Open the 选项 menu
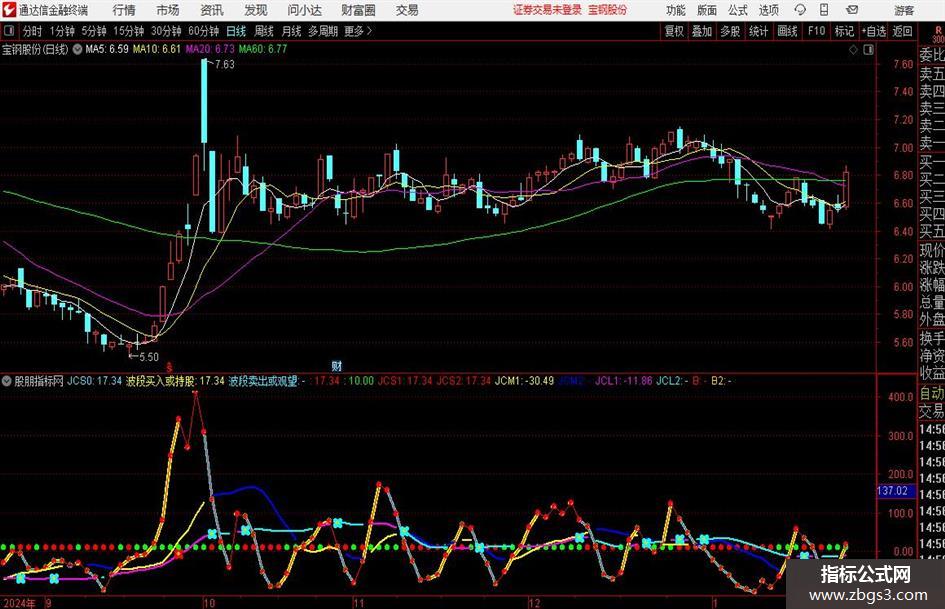The width and height of the screenshot is (945, 609). (768, 10)
